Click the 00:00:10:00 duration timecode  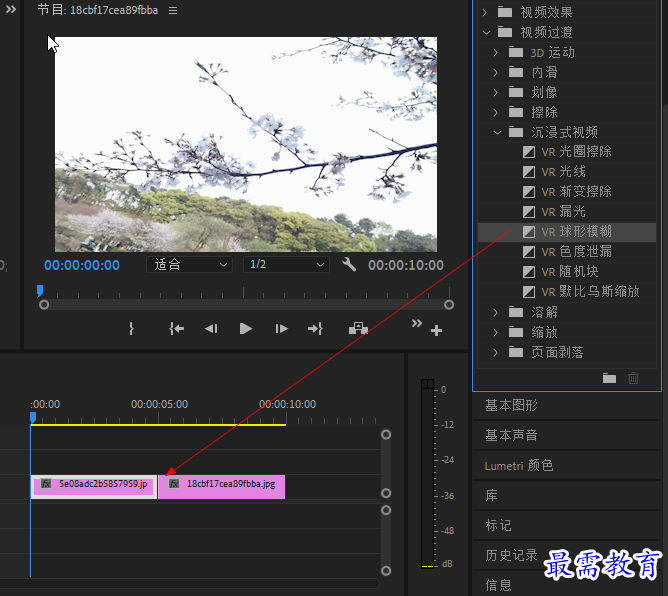coord(406,265)
